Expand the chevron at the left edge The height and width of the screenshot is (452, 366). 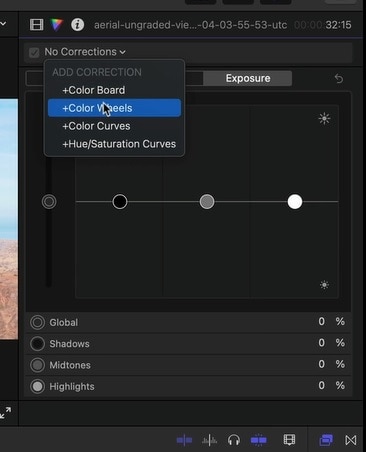(x=3, y=24)
